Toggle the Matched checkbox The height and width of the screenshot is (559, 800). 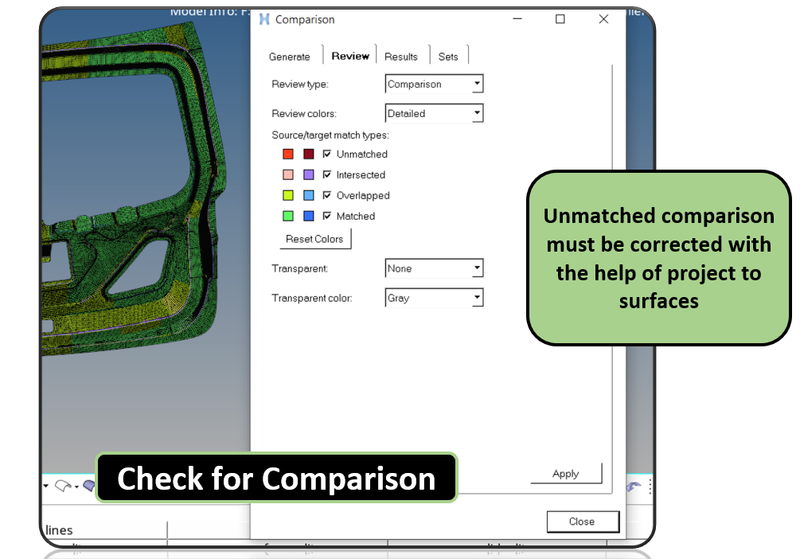327,216
